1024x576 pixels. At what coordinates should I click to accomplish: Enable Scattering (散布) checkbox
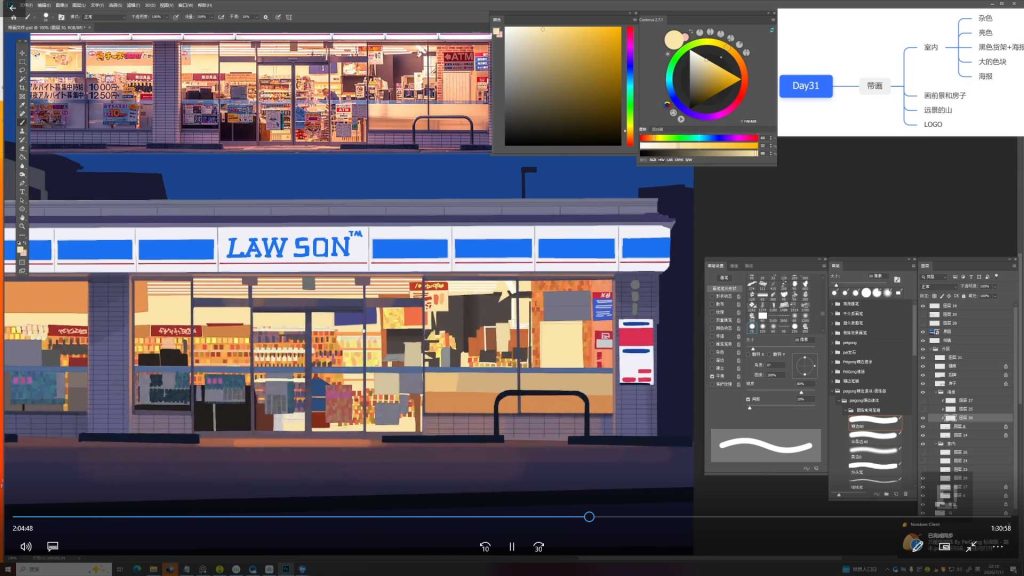point(712,304)
